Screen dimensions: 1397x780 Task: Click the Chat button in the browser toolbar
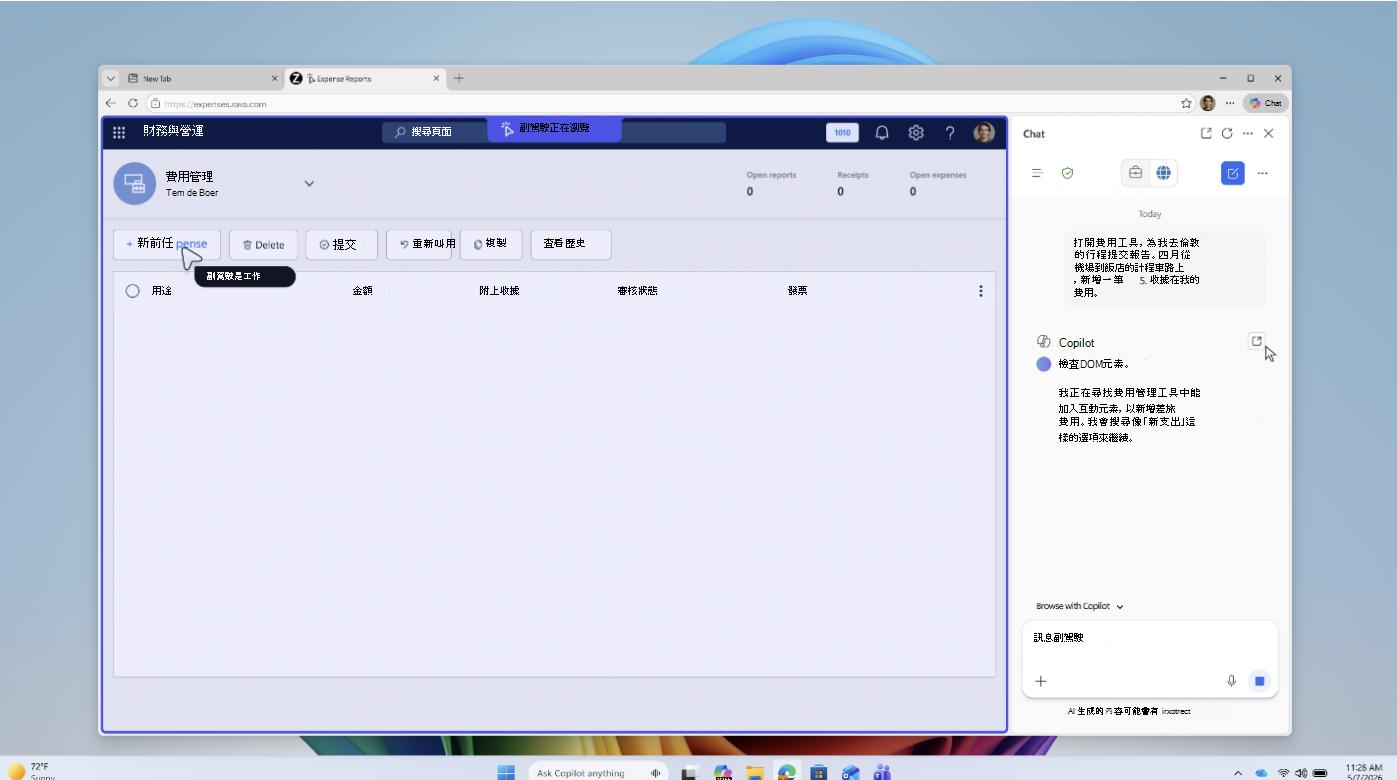tap(1265, 103)
